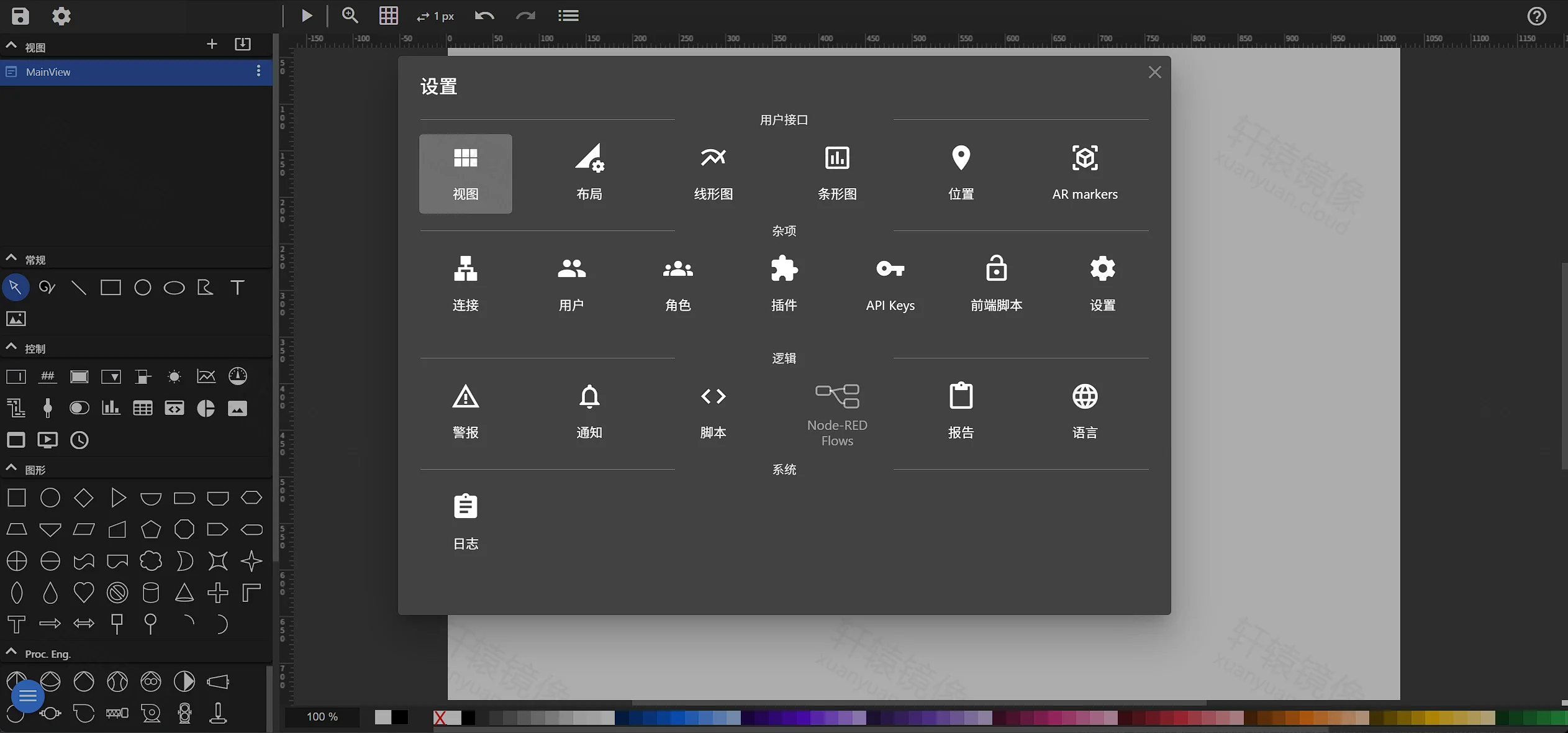The height and width of the screenshot is (733, 1568).
Task: Open the Reports (报告) settings
Action: [961, 412]
